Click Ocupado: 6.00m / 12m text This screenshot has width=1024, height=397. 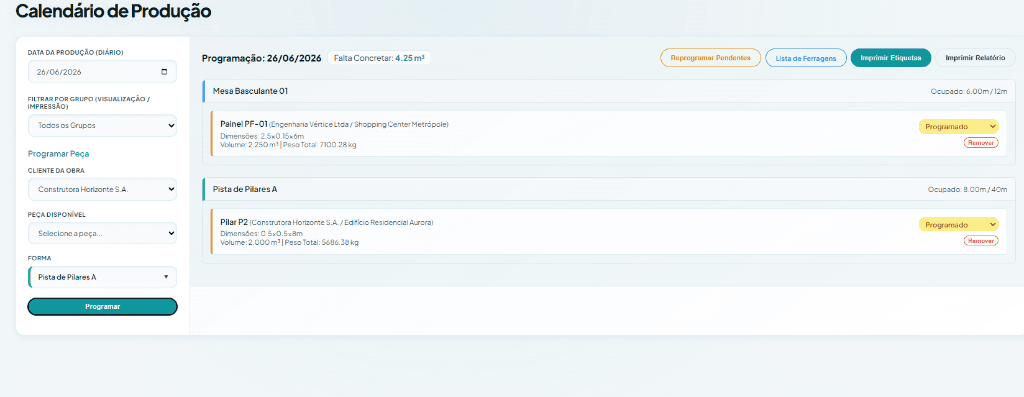pyautogui.click(x=969, y=91)
